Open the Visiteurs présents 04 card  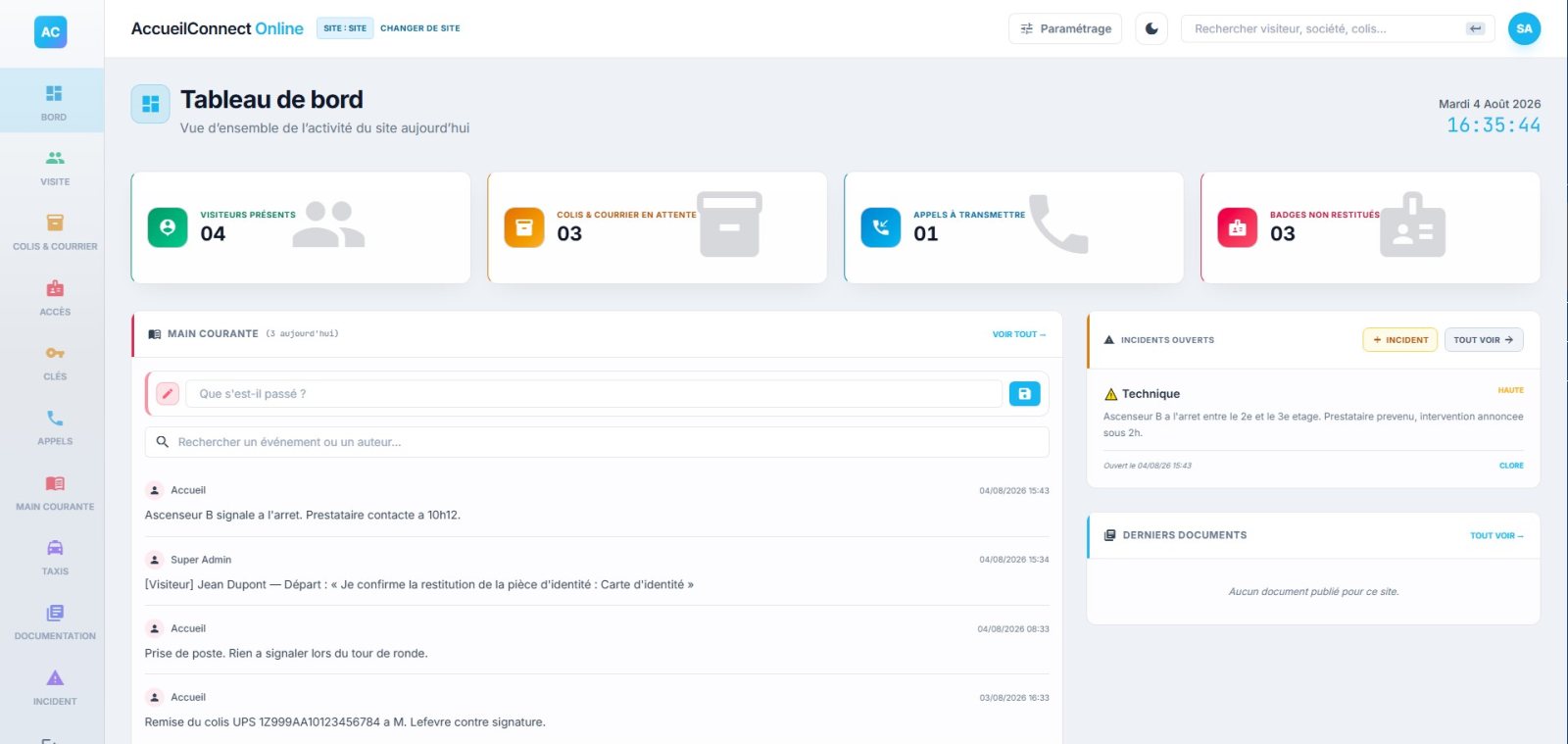(x=301, y=227)
